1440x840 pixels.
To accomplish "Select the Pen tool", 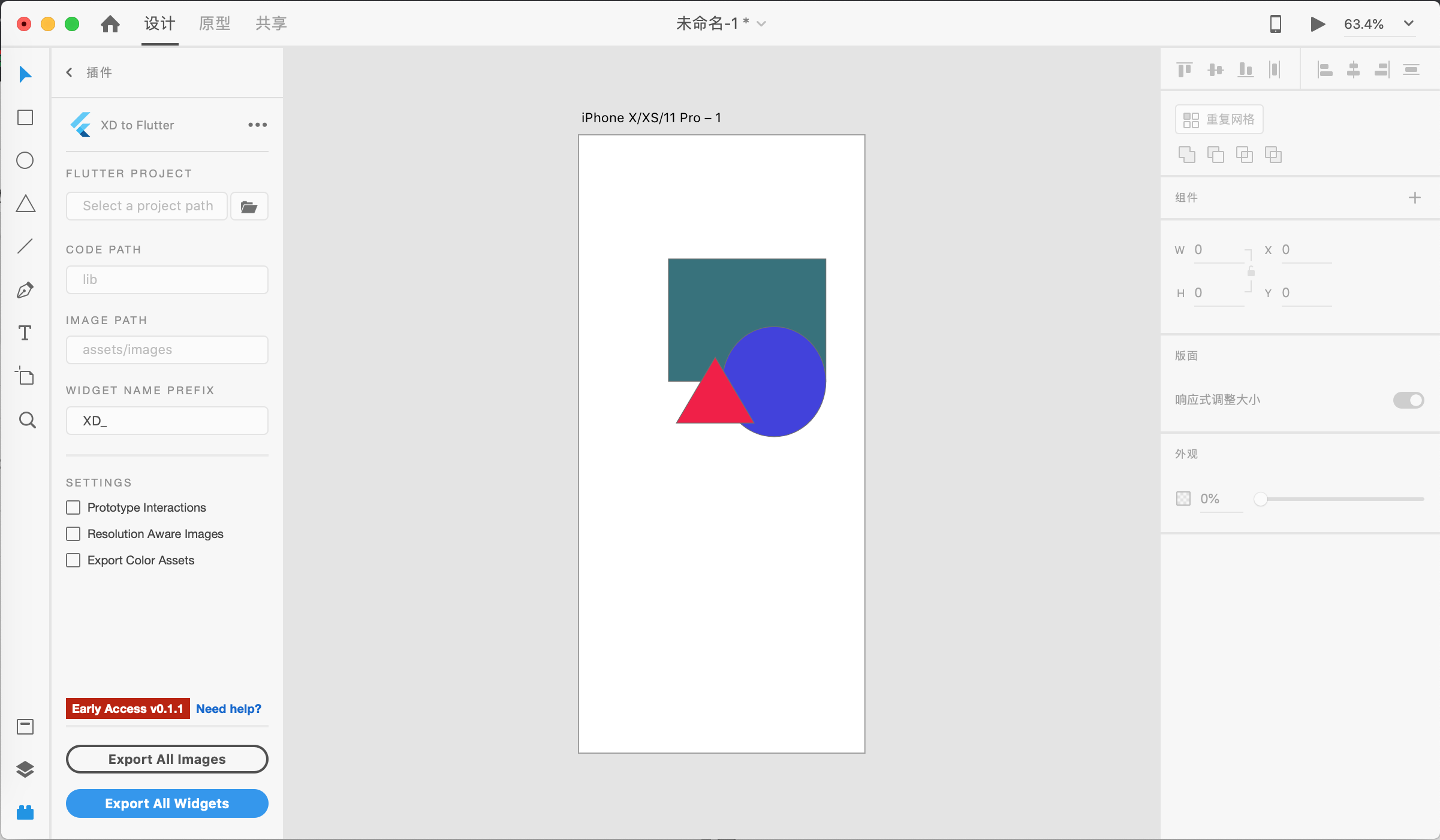I will coord(25,291).
